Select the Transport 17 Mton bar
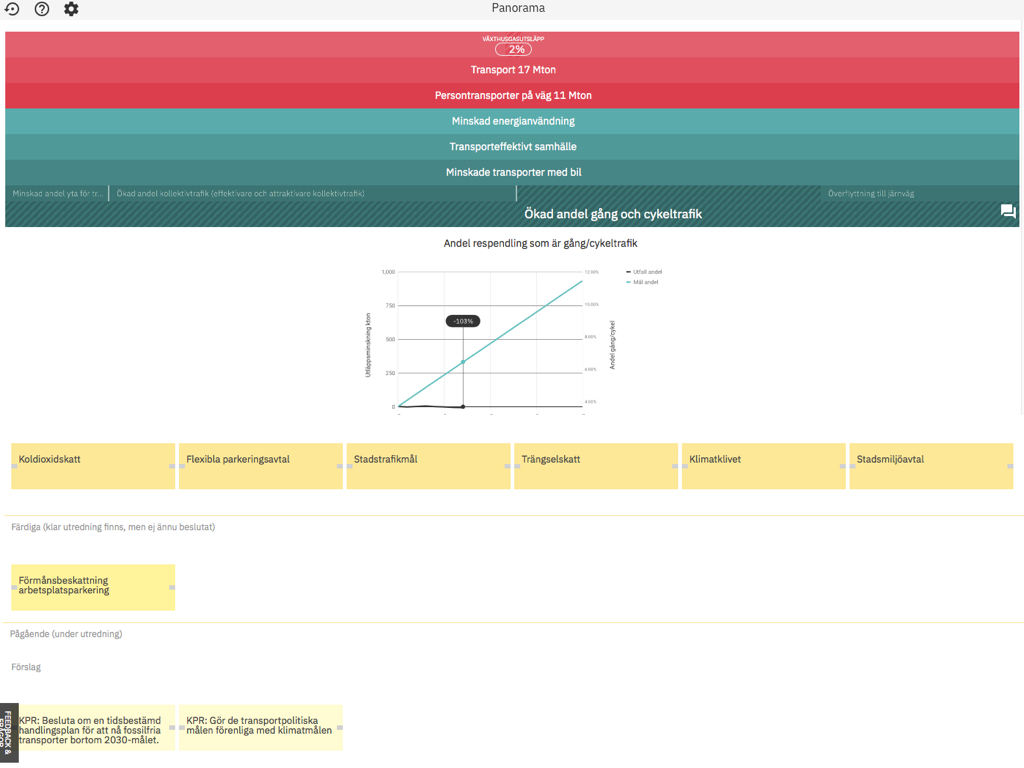1024x768 pixels. pyautogui.click(x=512, y=70)
